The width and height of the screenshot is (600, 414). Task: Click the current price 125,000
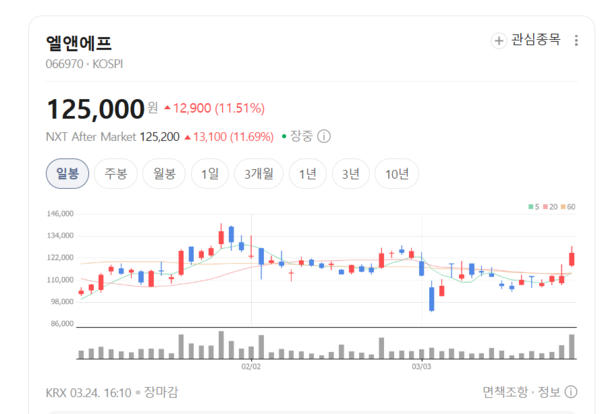(95, 109)
